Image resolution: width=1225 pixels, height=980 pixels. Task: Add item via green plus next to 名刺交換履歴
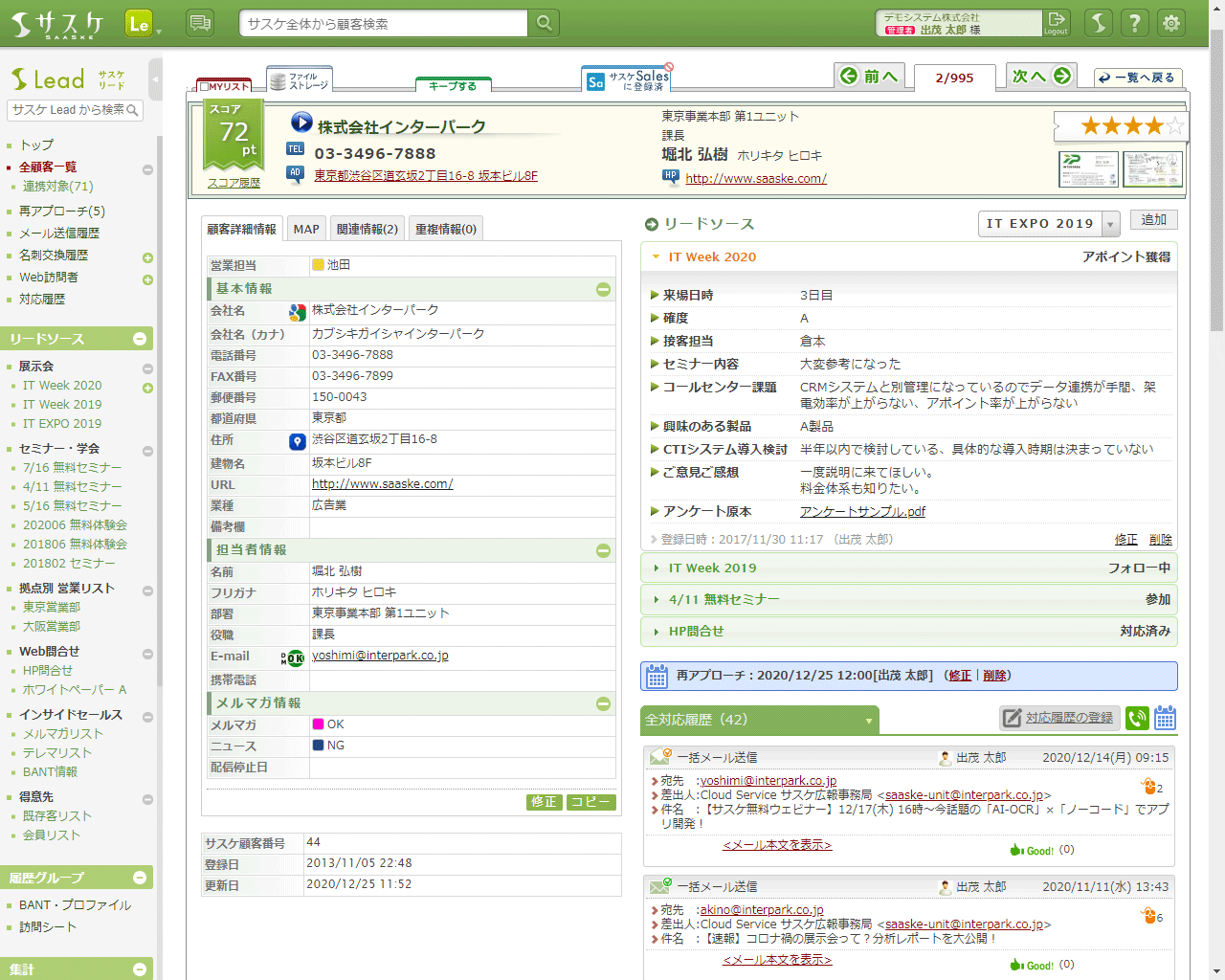point(147,257)
